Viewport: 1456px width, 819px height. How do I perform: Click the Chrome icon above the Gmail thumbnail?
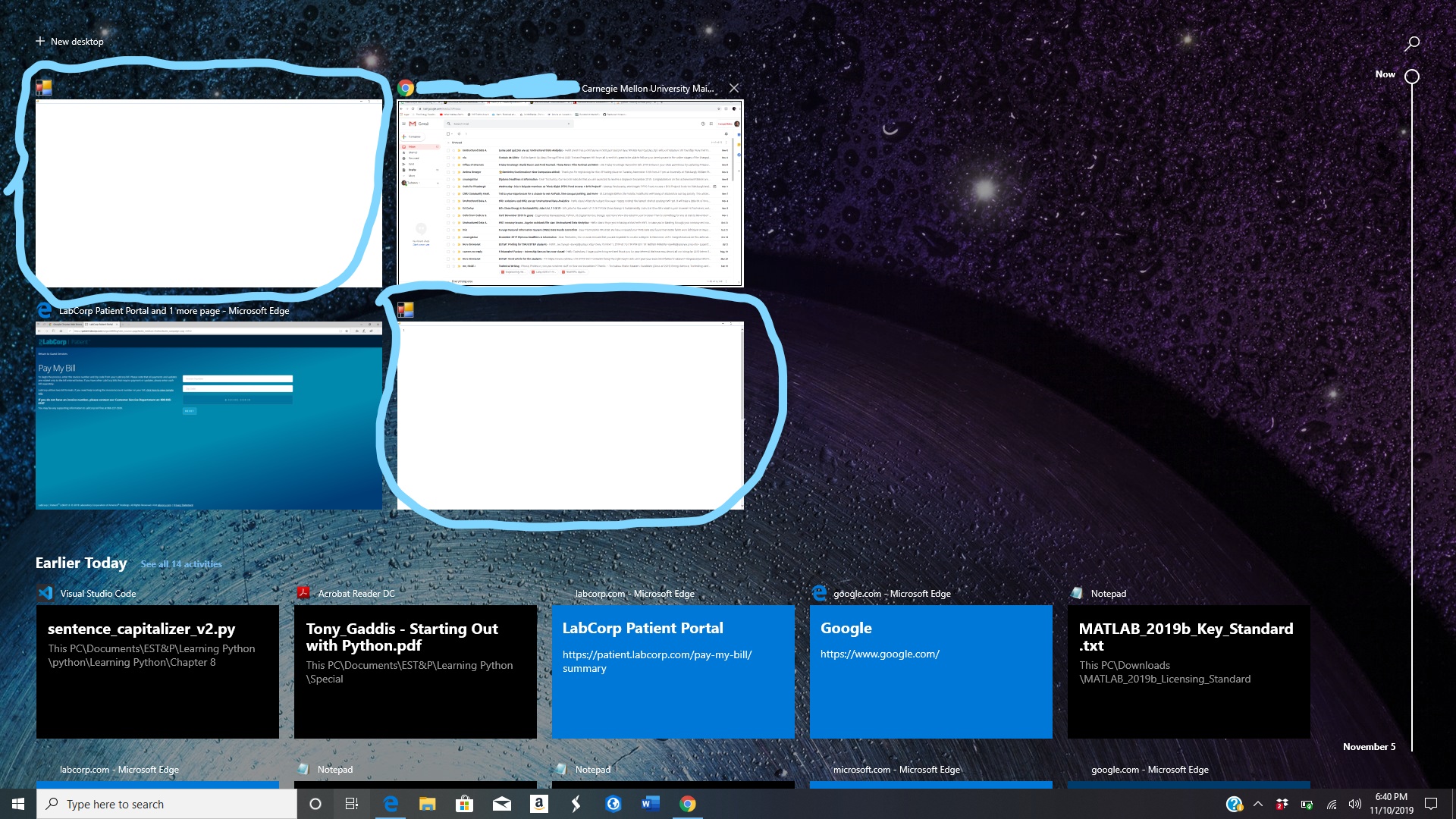click(x=406, y=88)
